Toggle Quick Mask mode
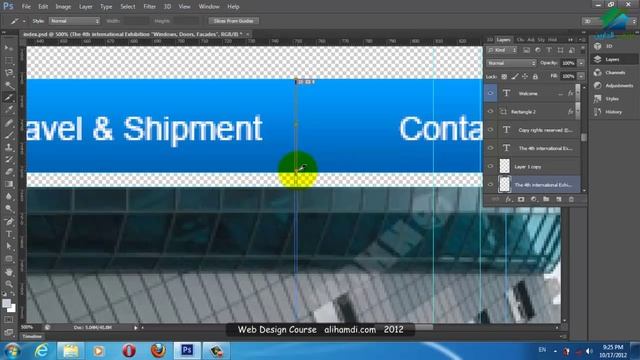Screen dimensions: 640x360 tap(9, 320)
